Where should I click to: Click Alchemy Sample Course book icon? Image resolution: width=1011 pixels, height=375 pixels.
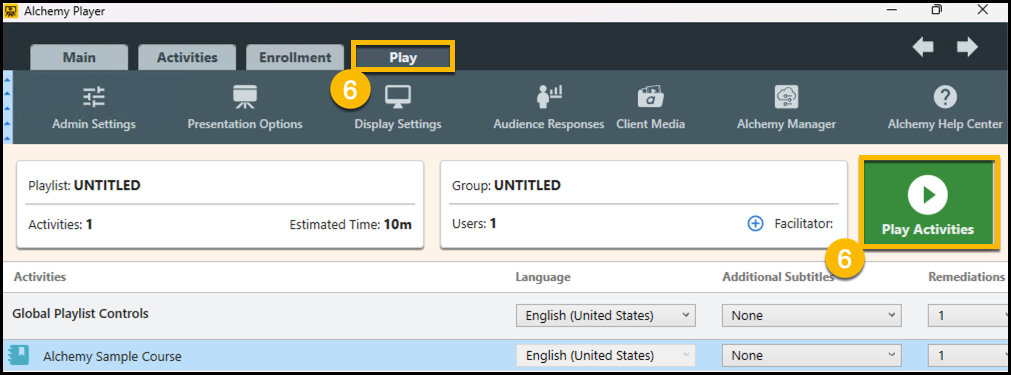(x=18, y=355)
